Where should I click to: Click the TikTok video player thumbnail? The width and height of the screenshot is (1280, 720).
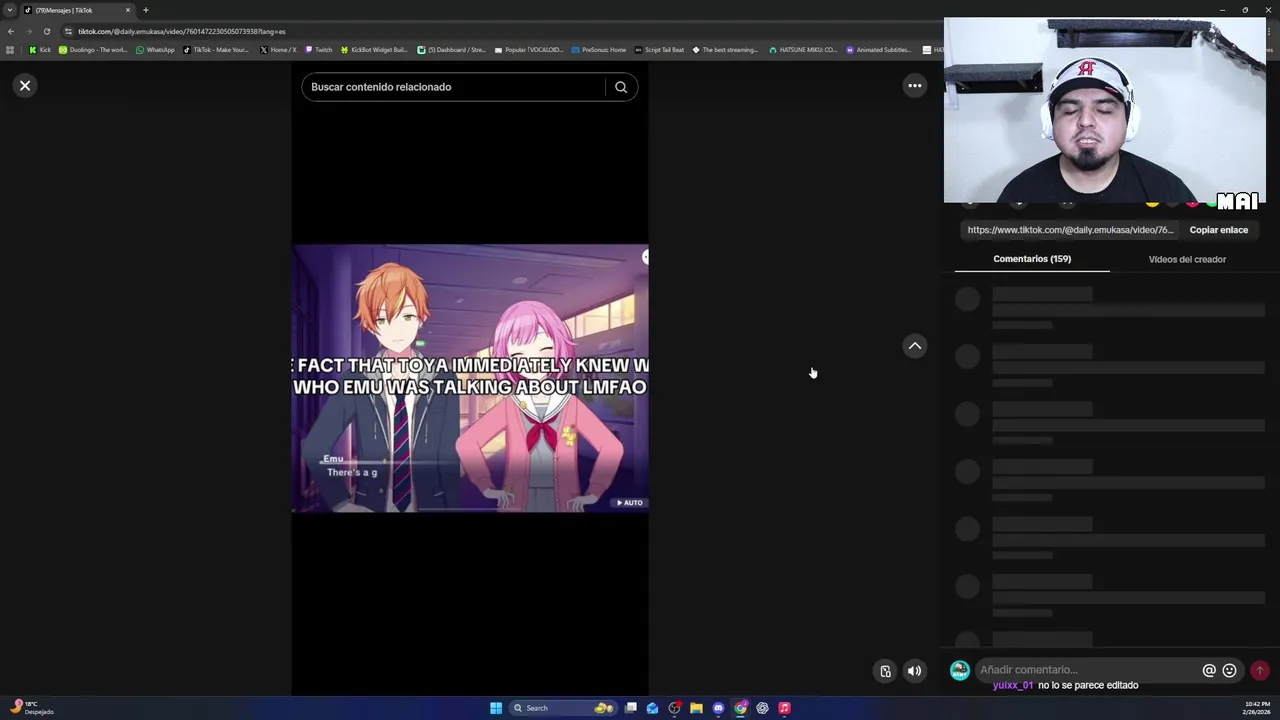pos(470,378)
